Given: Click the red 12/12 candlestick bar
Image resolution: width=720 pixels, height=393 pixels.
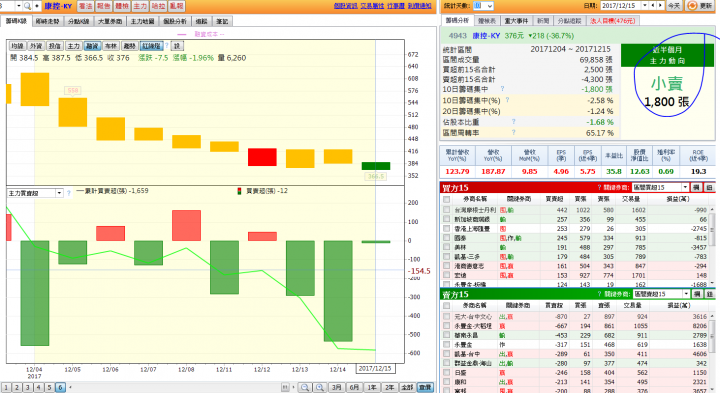Looking at the screenshot, I should (262, 157).
